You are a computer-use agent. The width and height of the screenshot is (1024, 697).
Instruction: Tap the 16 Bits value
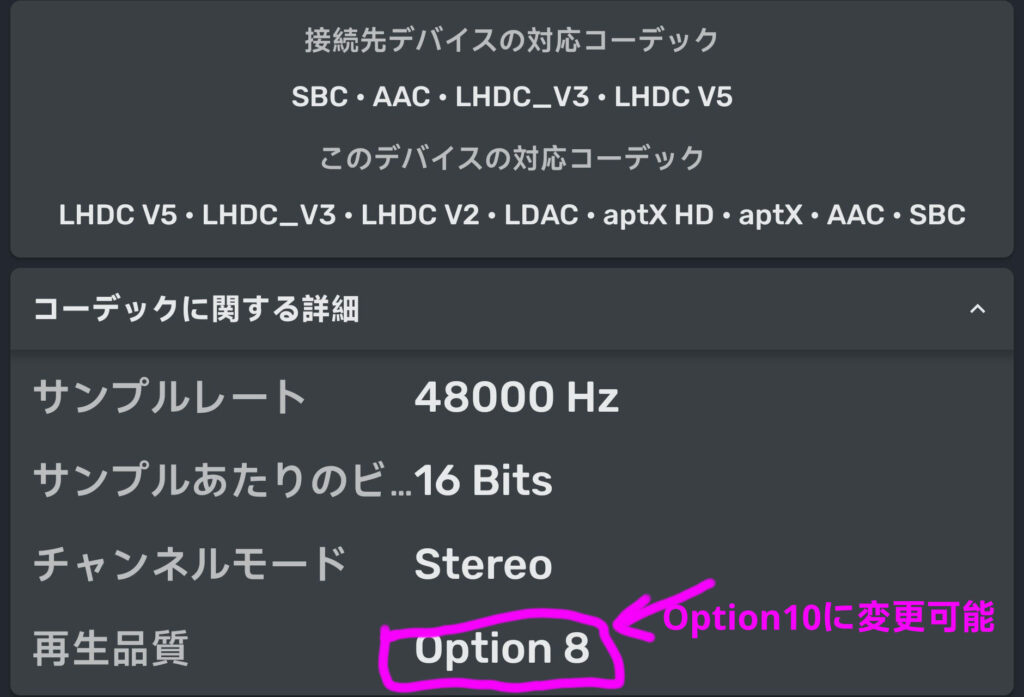[x=483, y=481]
